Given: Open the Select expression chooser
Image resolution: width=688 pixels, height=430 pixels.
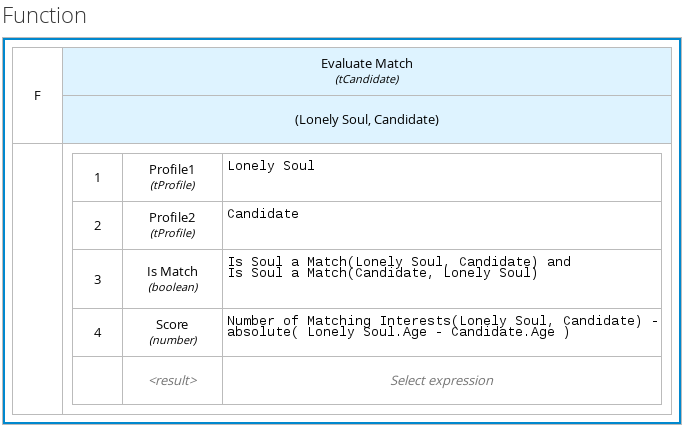Looking at the screenshot, I should tap(441, 380).
